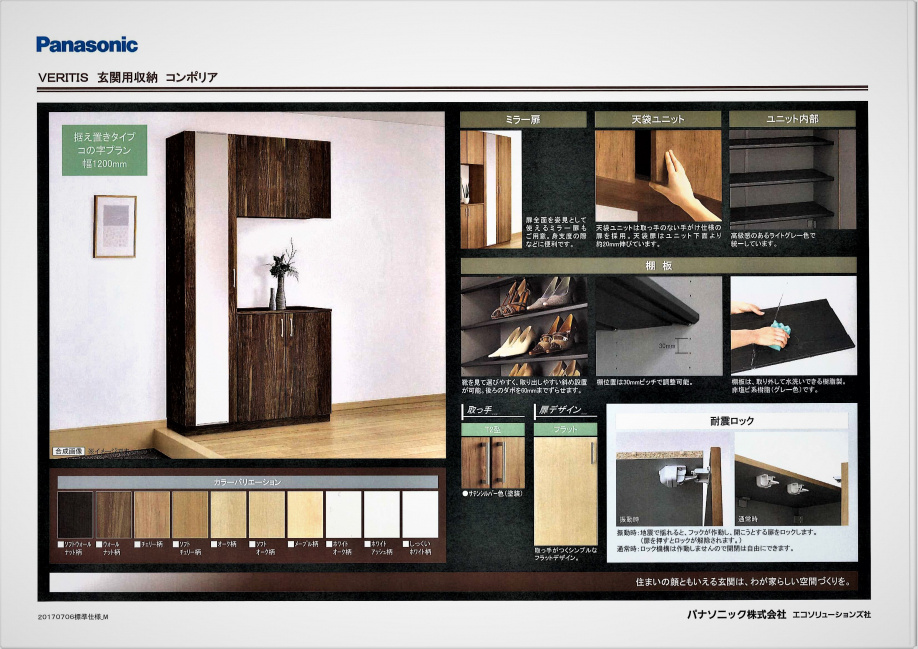Screen dimensions: 918x649
Task: Select the フラット door design image
Action: (x=565, y=490)
